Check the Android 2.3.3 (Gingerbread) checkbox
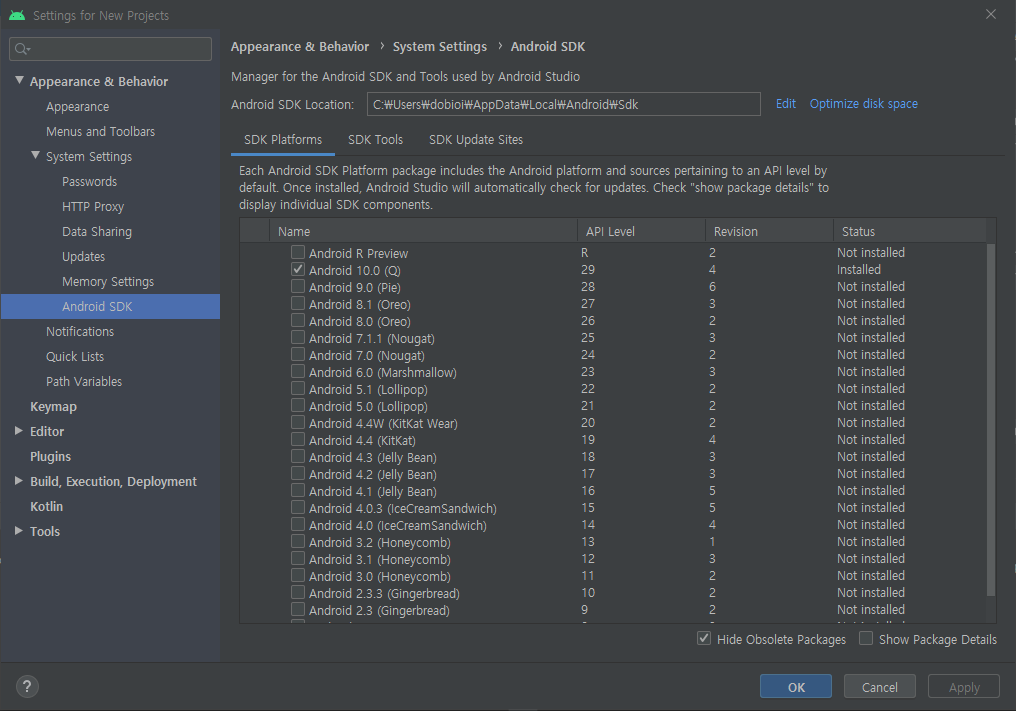This screenshot has height=711, width=1016. (x=298, y=592)
